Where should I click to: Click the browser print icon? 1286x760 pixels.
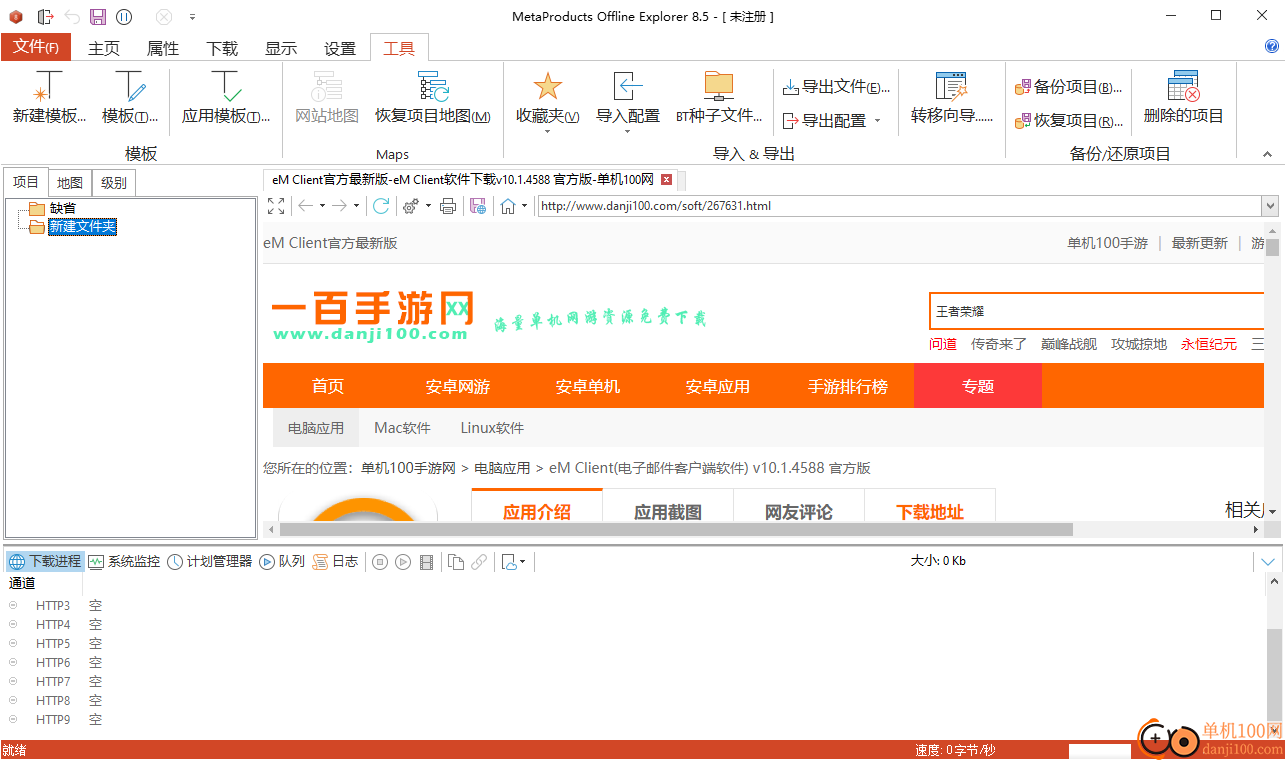point(448,206)
